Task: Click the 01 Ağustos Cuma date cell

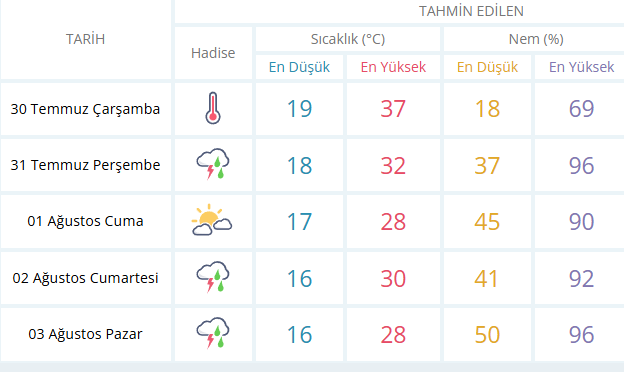Action: (86, 221)
